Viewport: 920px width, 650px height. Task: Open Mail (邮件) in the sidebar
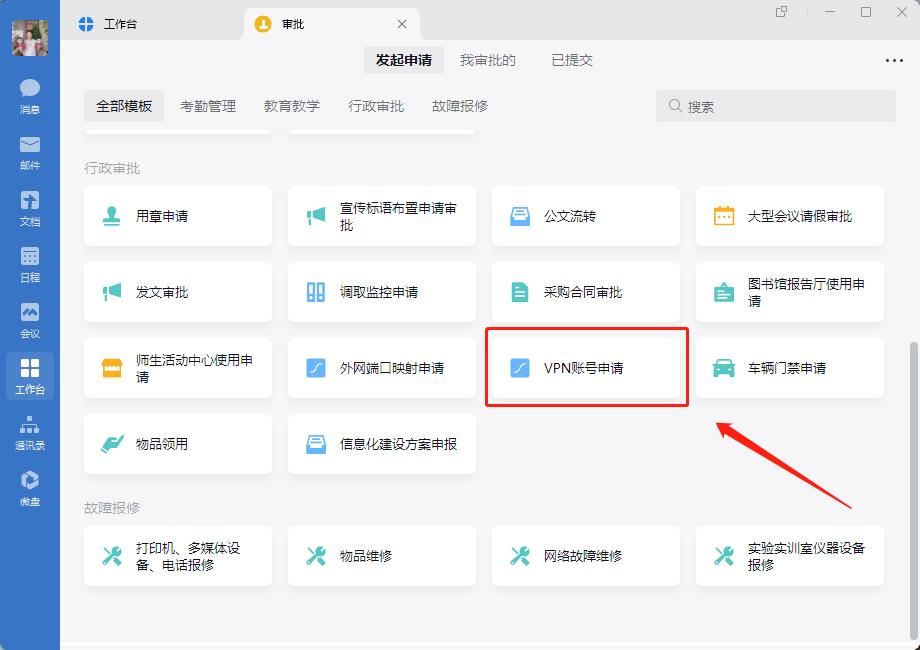pyautogui.click(x=30, y=152)
